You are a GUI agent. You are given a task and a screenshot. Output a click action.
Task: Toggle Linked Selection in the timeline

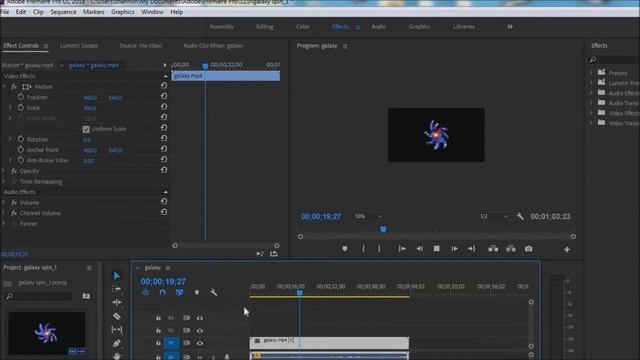pyautogui.click(x=179, y=293)
